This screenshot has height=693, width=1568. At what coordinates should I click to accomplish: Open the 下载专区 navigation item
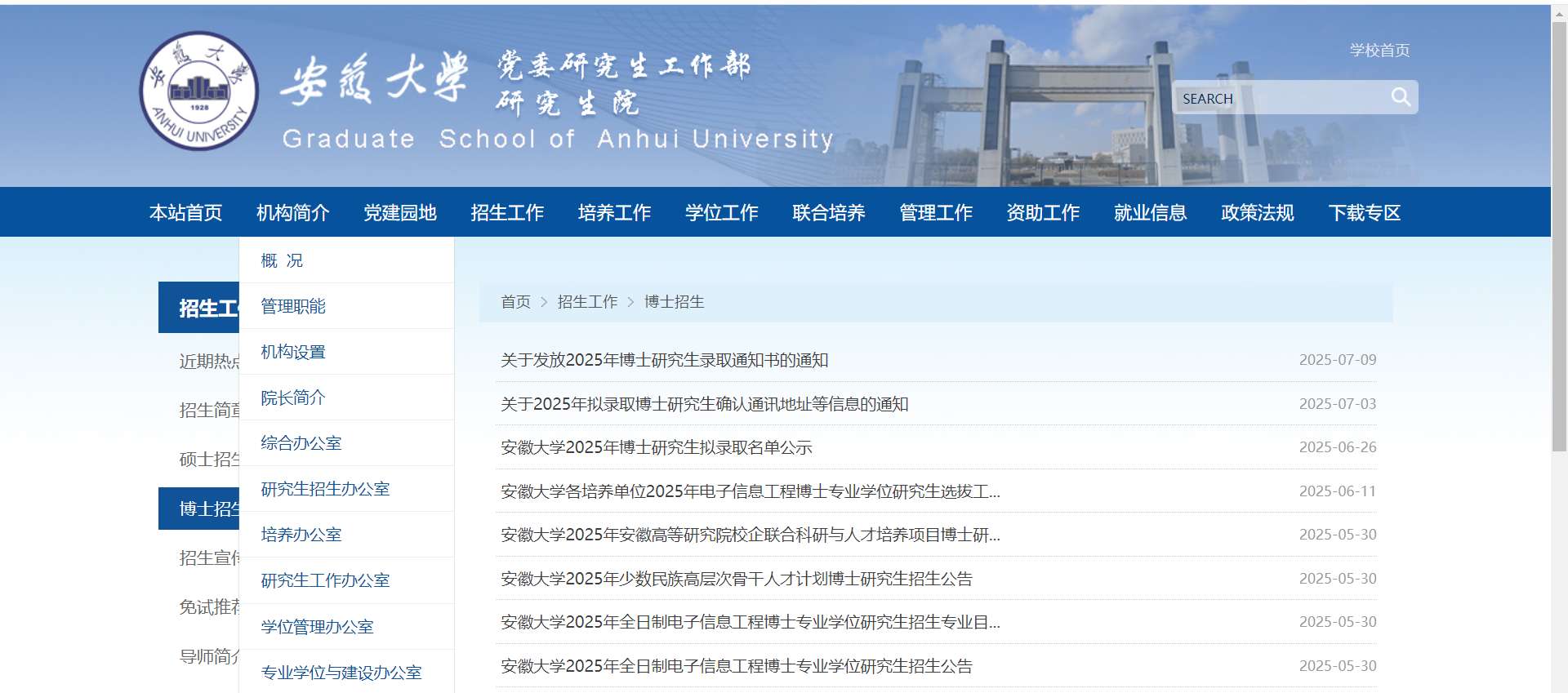[1364, 213]
